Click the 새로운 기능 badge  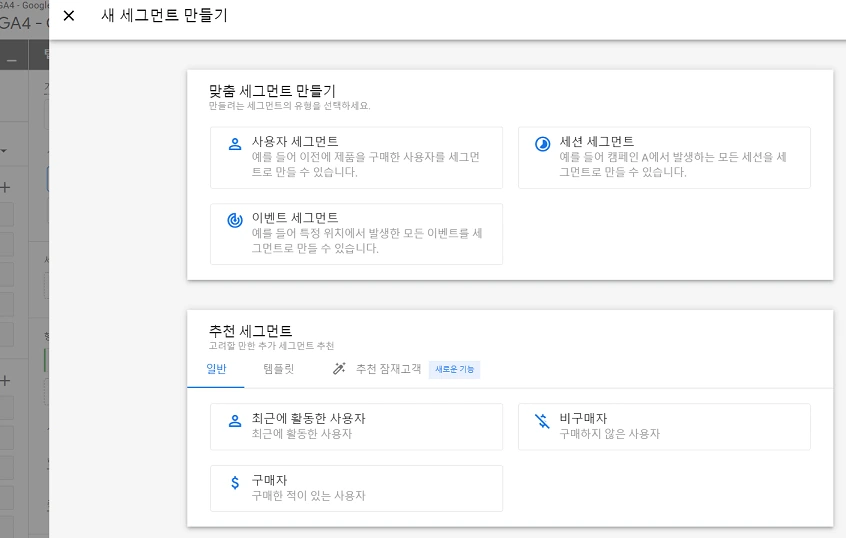click(454, 370)
